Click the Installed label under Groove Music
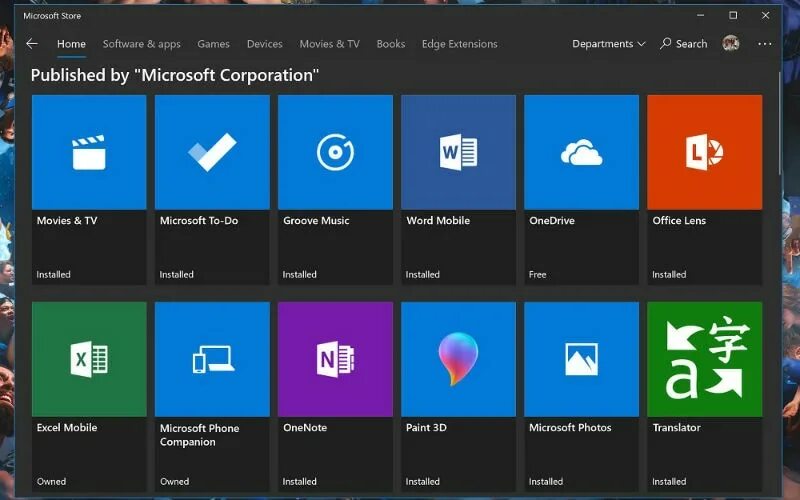 pos(299,274)
